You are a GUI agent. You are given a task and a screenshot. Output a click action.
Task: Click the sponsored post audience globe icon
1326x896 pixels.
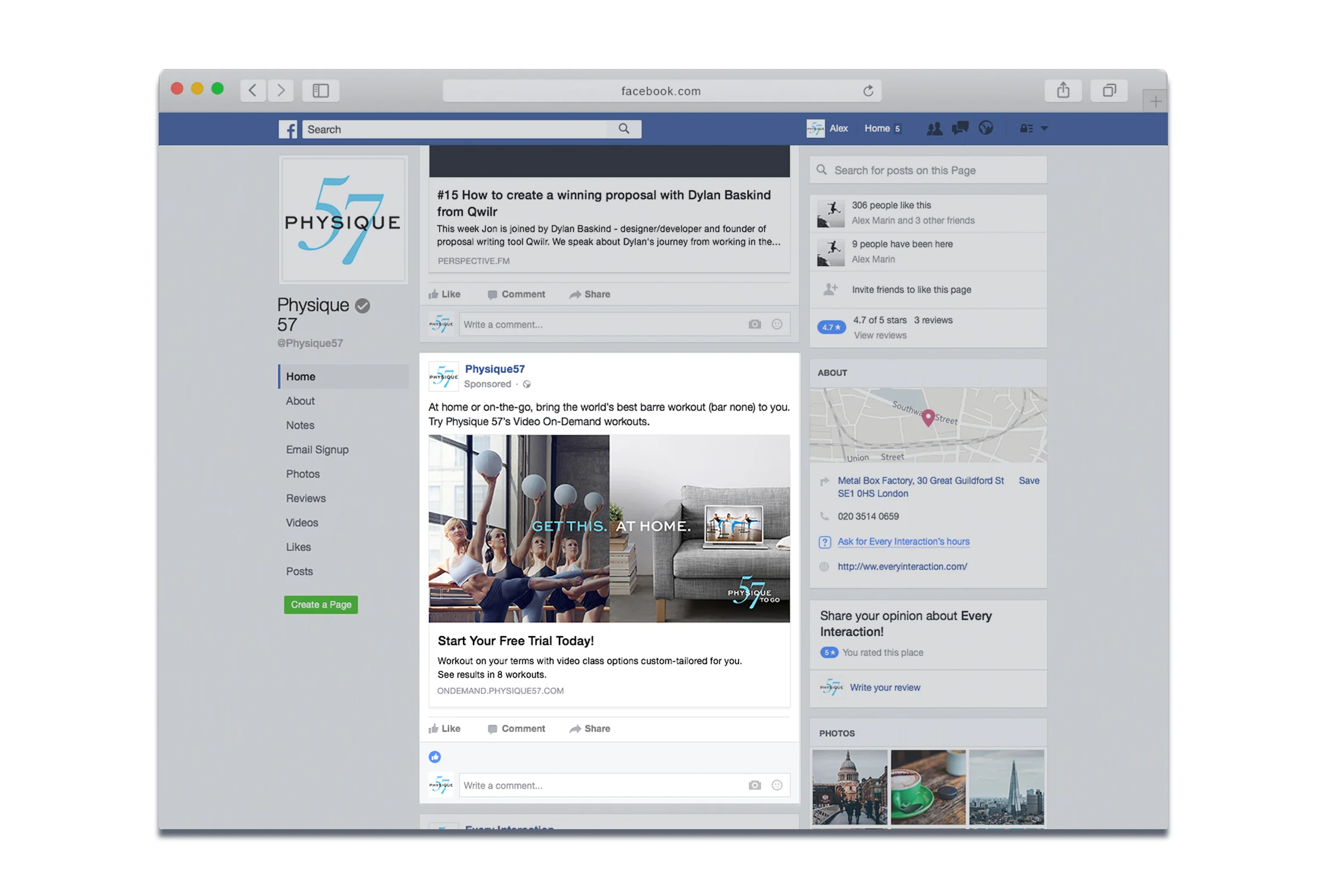[527, 385]
